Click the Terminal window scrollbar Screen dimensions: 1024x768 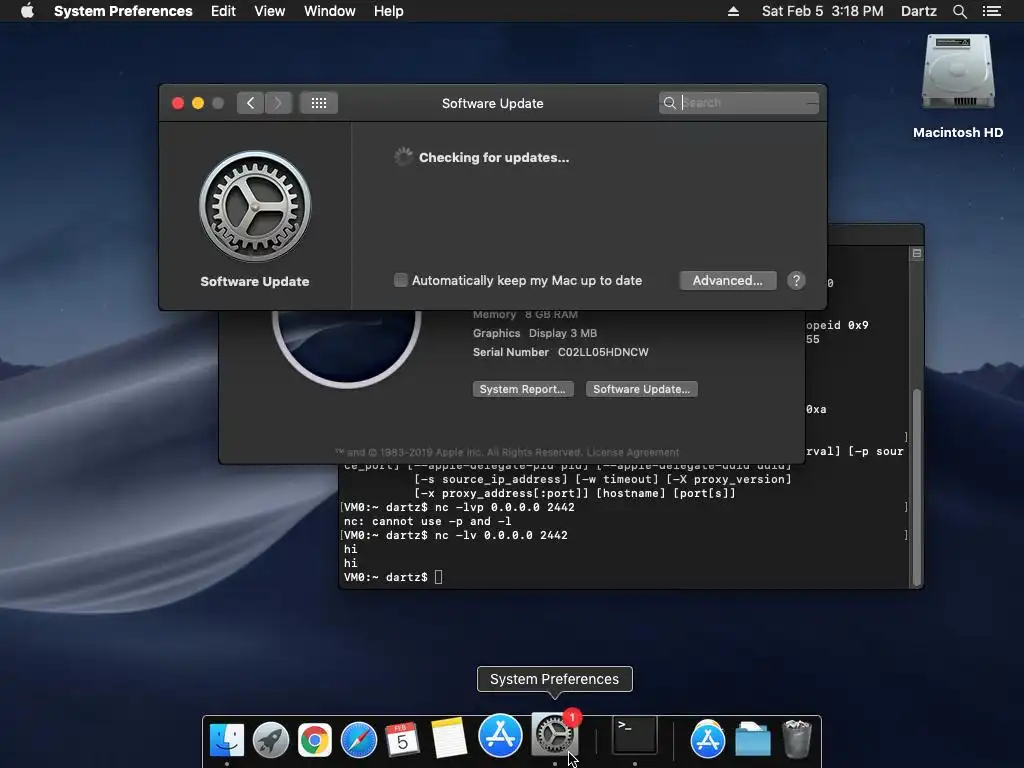pos(917,487)
